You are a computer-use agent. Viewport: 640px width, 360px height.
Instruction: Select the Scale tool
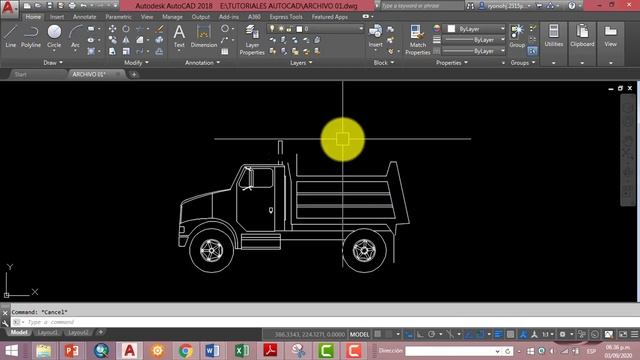(x=126, y=51)
